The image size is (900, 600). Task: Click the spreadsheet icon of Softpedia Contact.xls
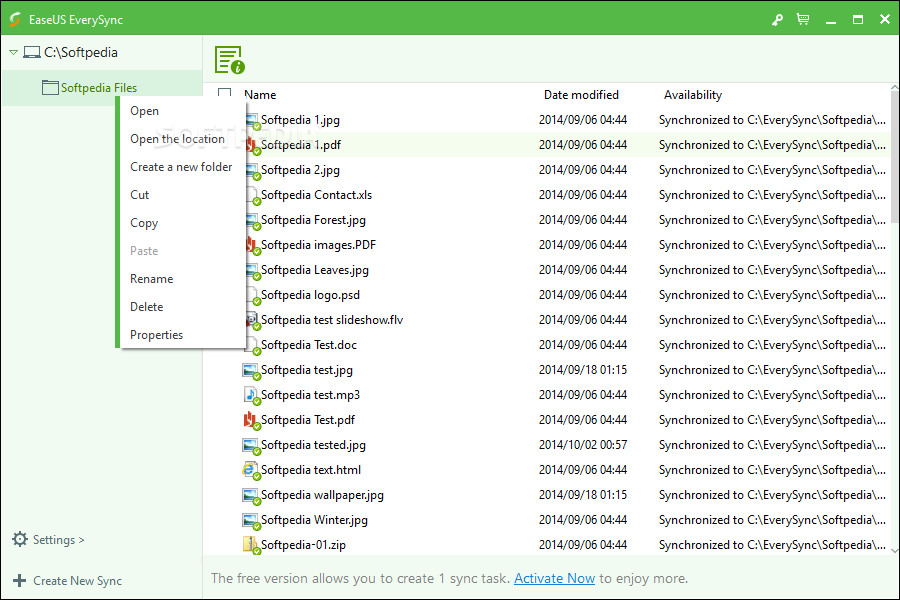coord(253,195)
